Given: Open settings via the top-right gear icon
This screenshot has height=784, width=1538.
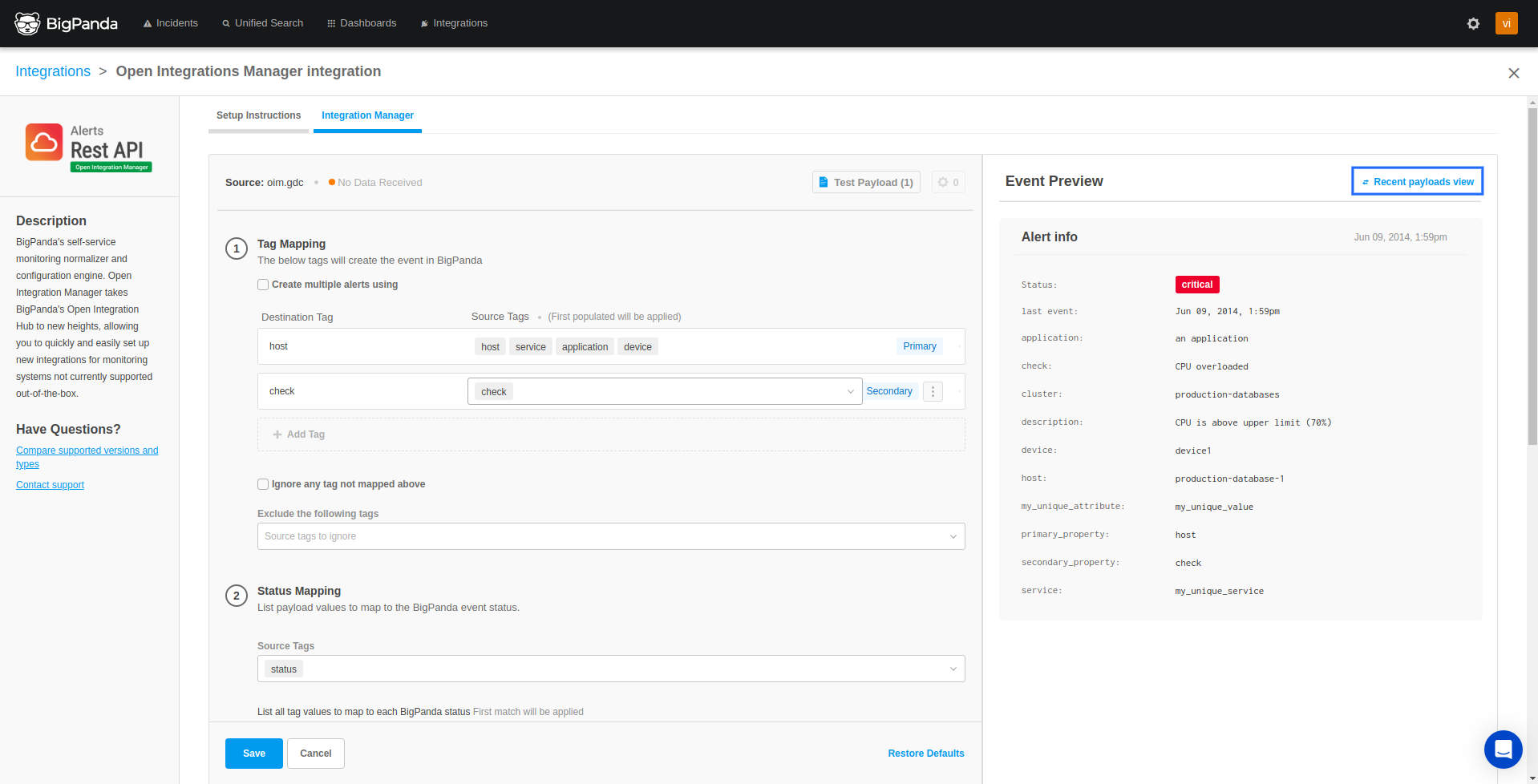Looking at the screenshot, I should click(1473, 23).
